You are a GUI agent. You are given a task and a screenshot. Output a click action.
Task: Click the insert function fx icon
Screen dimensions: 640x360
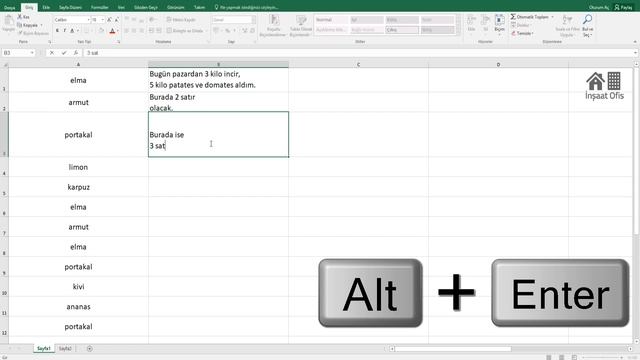tap(76, 53)
